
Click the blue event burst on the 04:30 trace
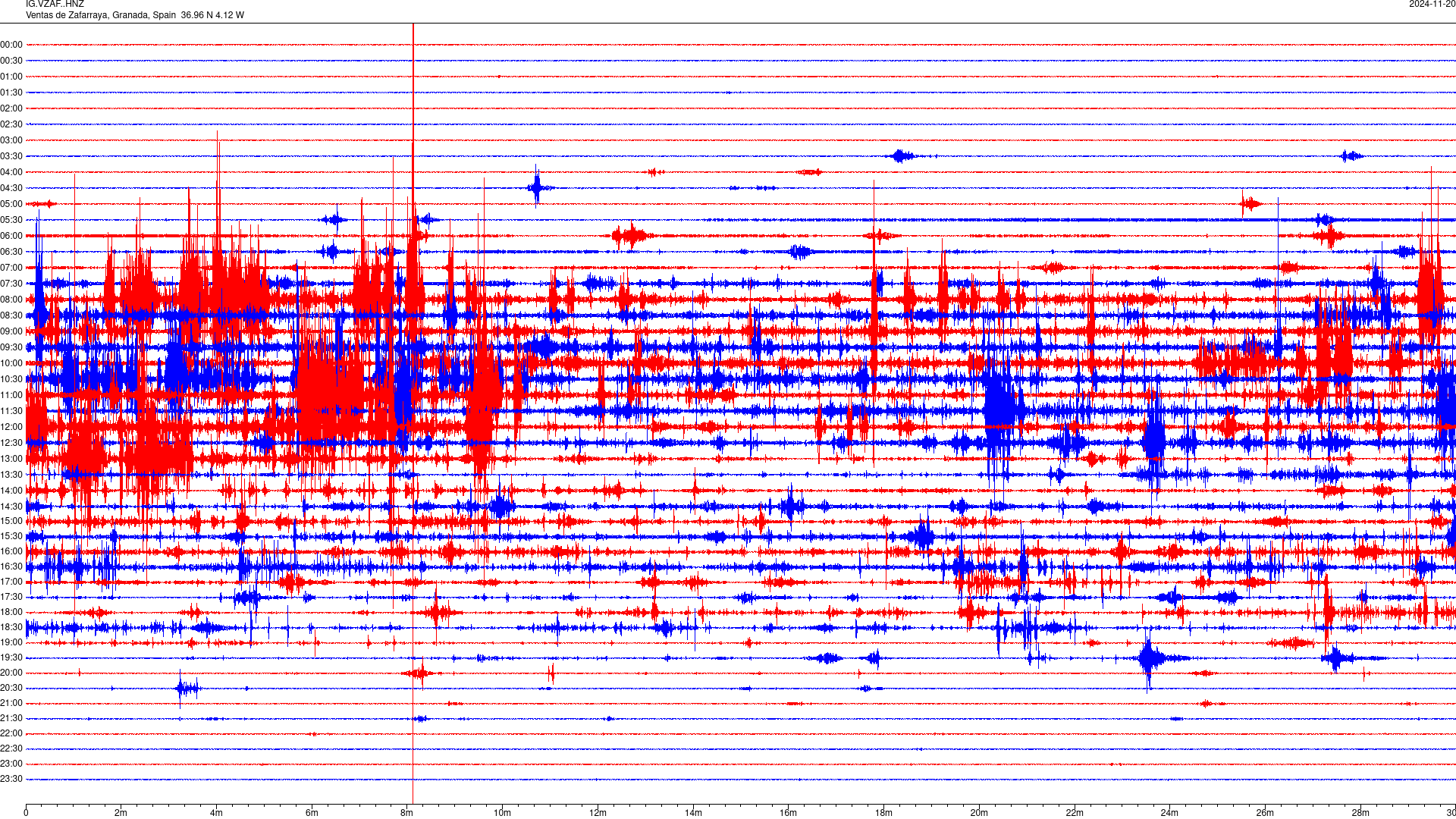coord(537,187)
